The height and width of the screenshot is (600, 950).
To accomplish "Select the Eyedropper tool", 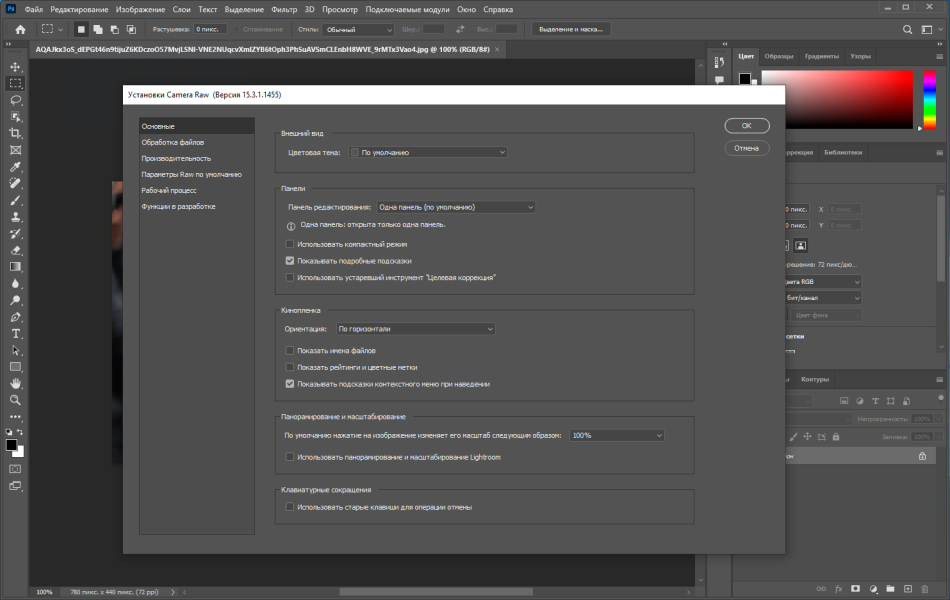I will point(16,167).
